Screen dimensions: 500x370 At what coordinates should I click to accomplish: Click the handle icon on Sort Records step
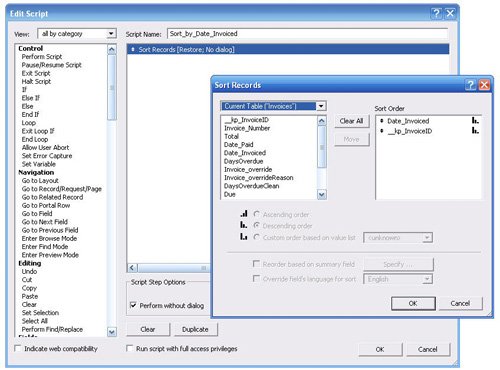(133, 49)
